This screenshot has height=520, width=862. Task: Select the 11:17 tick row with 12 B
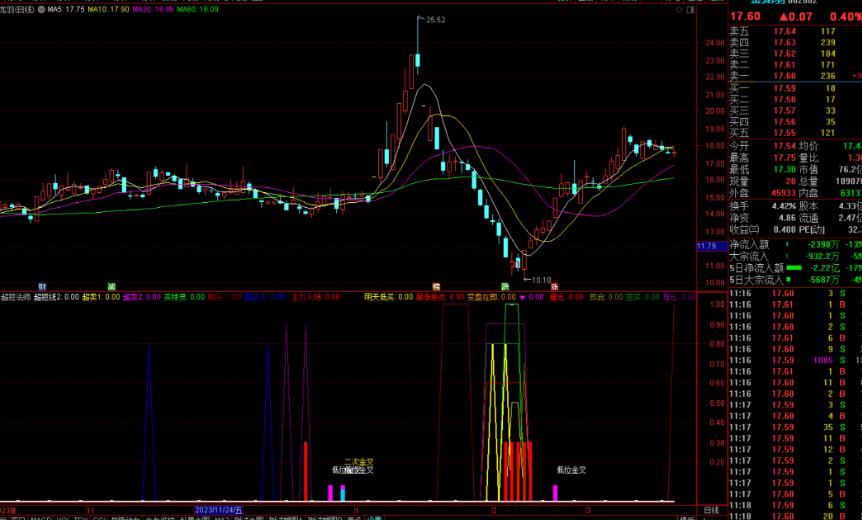[795, 450]
